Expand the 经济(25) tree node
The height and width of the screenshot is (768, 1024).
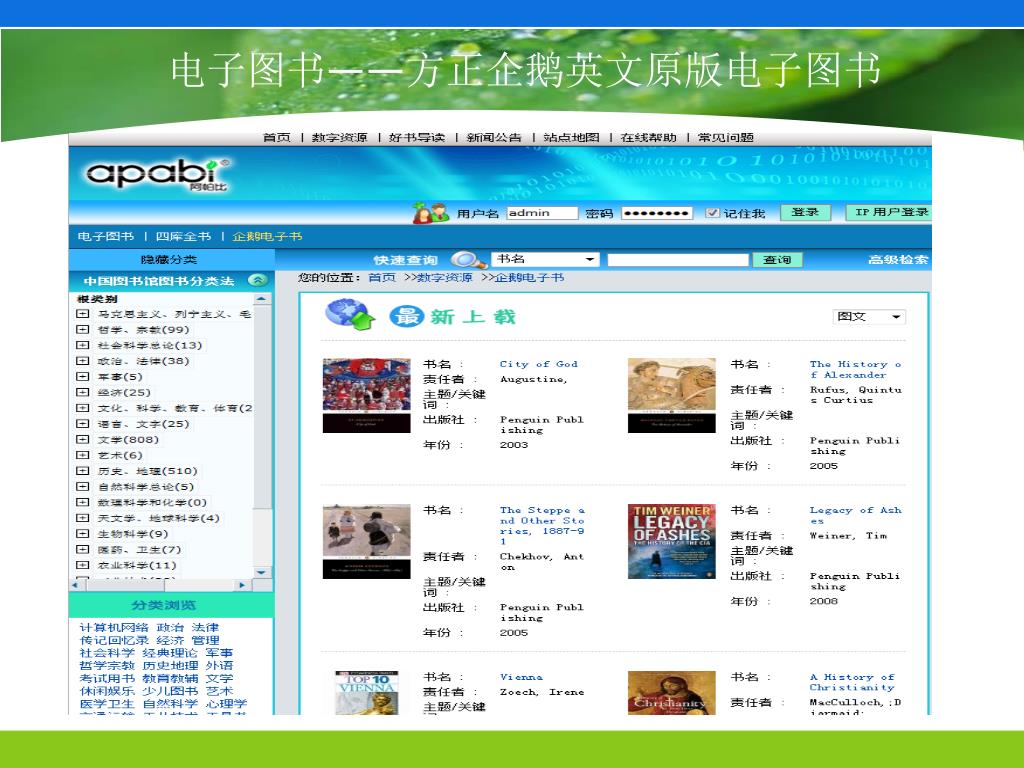[x=83, y=392]
